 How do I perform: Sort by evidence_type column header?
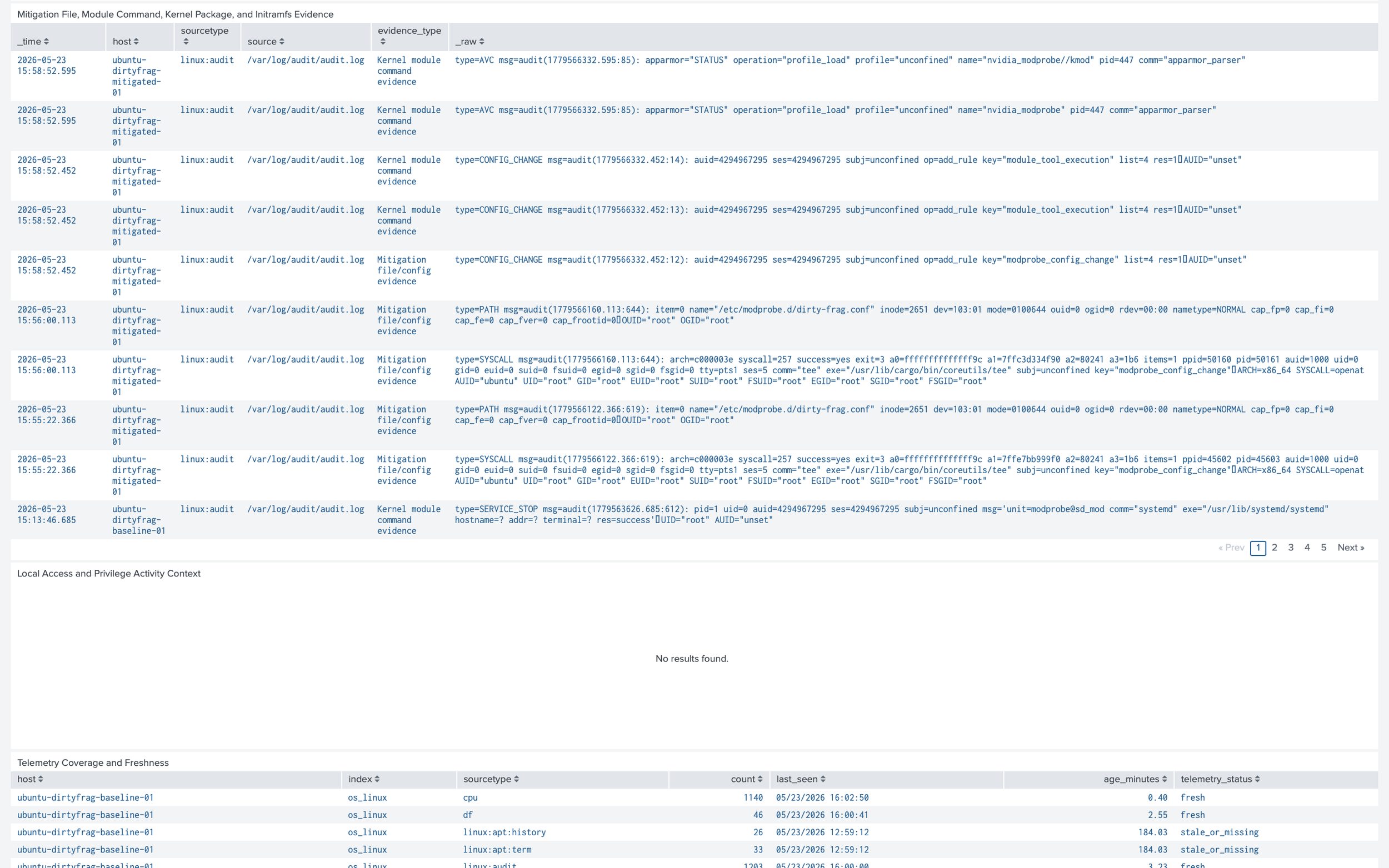tap(409, 36)
